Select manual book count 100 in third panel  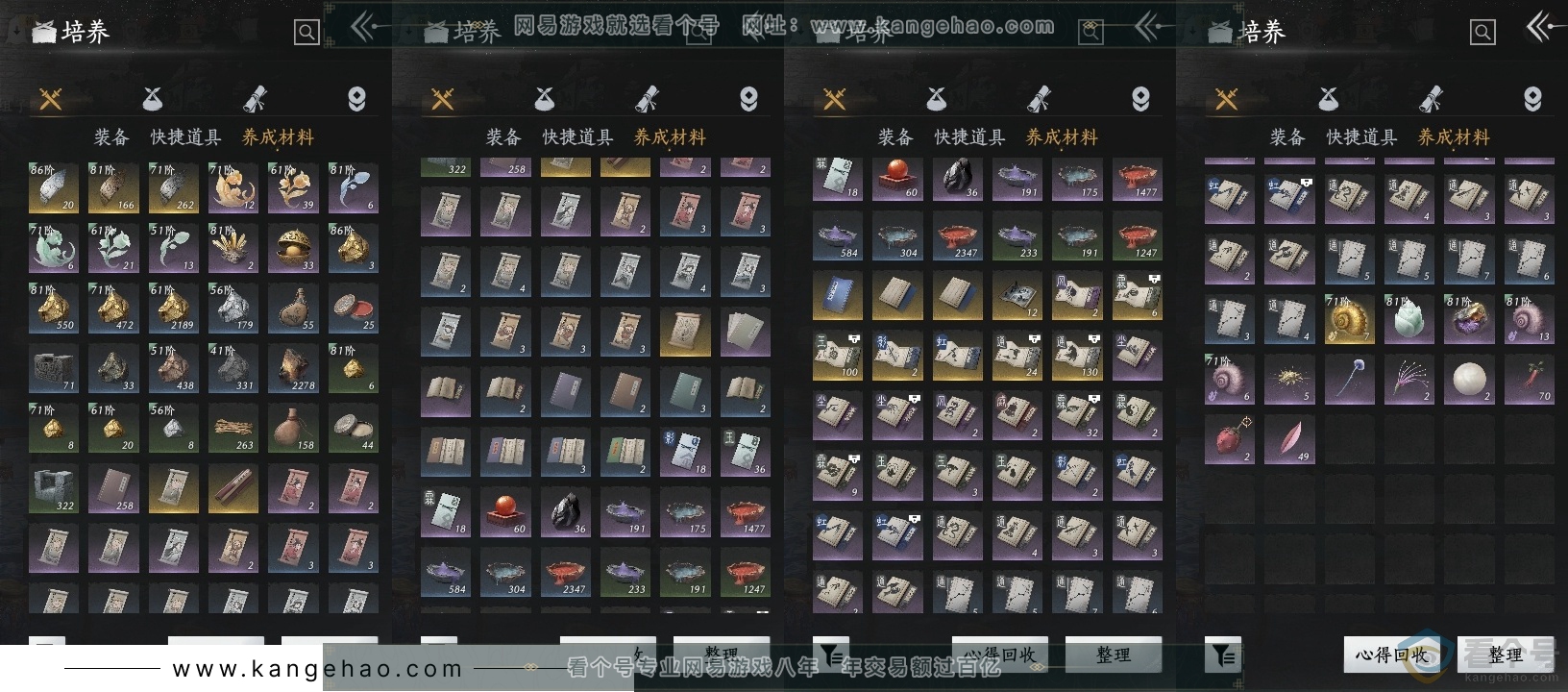click(x=838, y=356)
